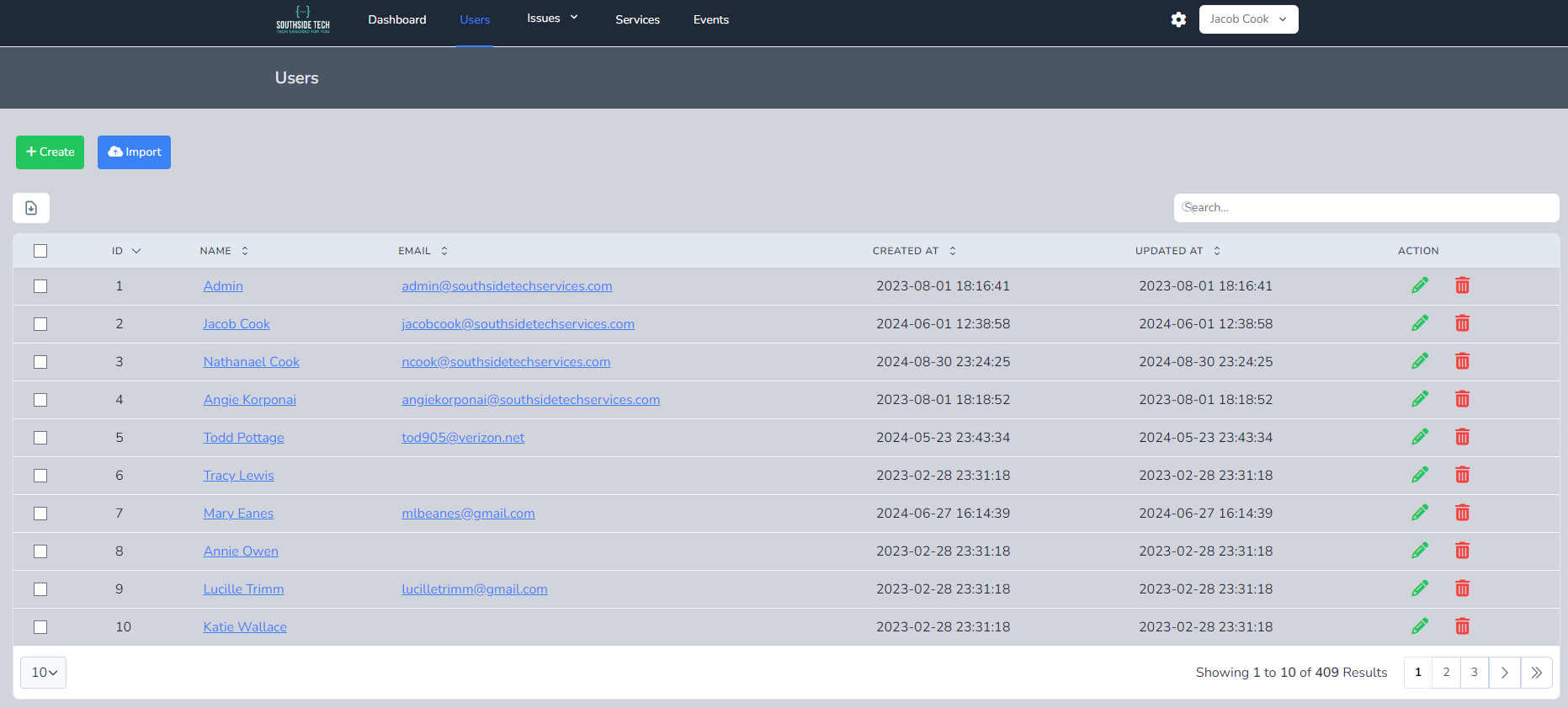The image size is (1568, 708).
Task: Click trash icon for Katie Wallace
Action: [x=1462, y=627]
